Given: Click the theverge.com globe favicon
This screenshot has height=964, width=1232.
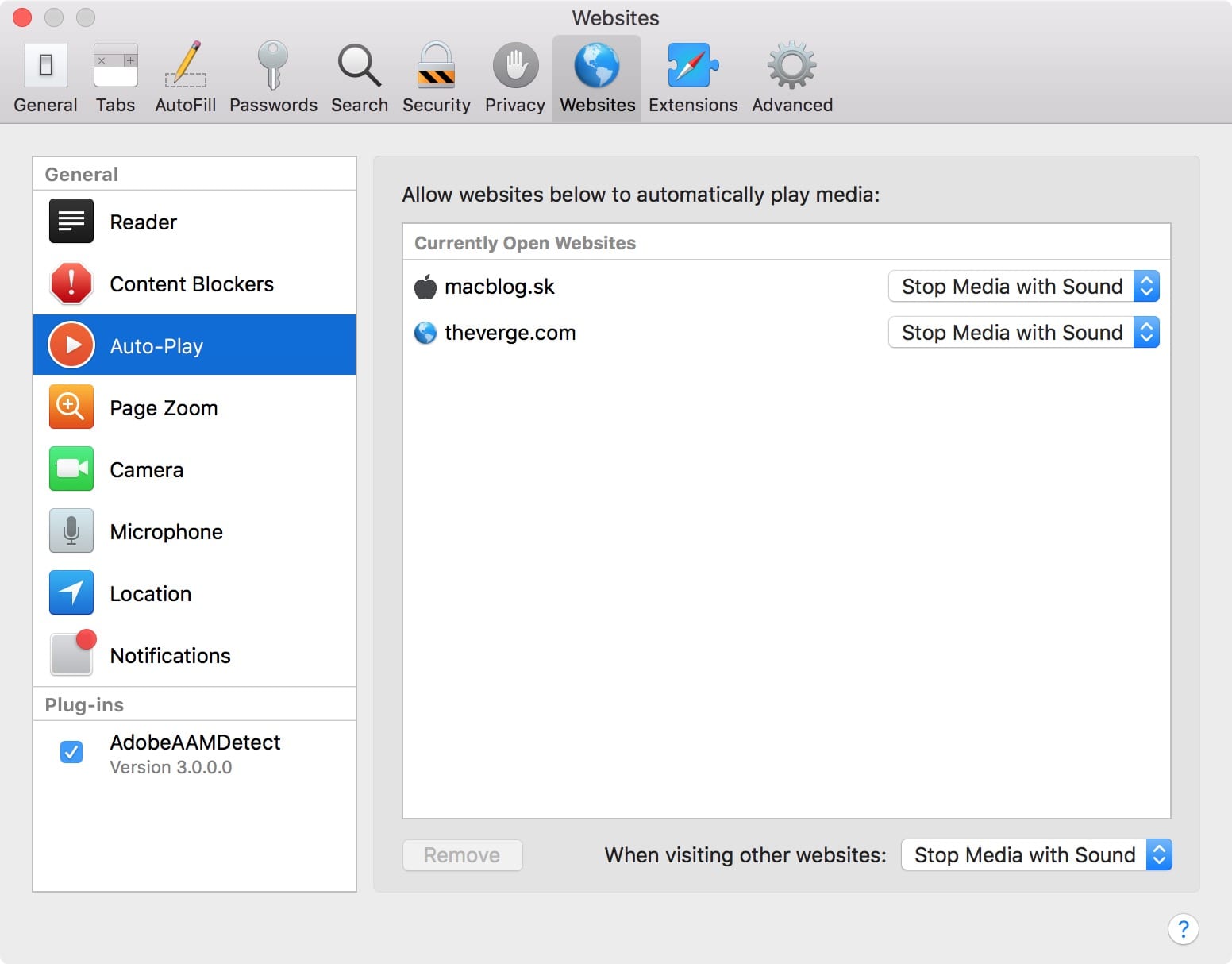Looking at the screenshot, I should [x=425, y=333].
